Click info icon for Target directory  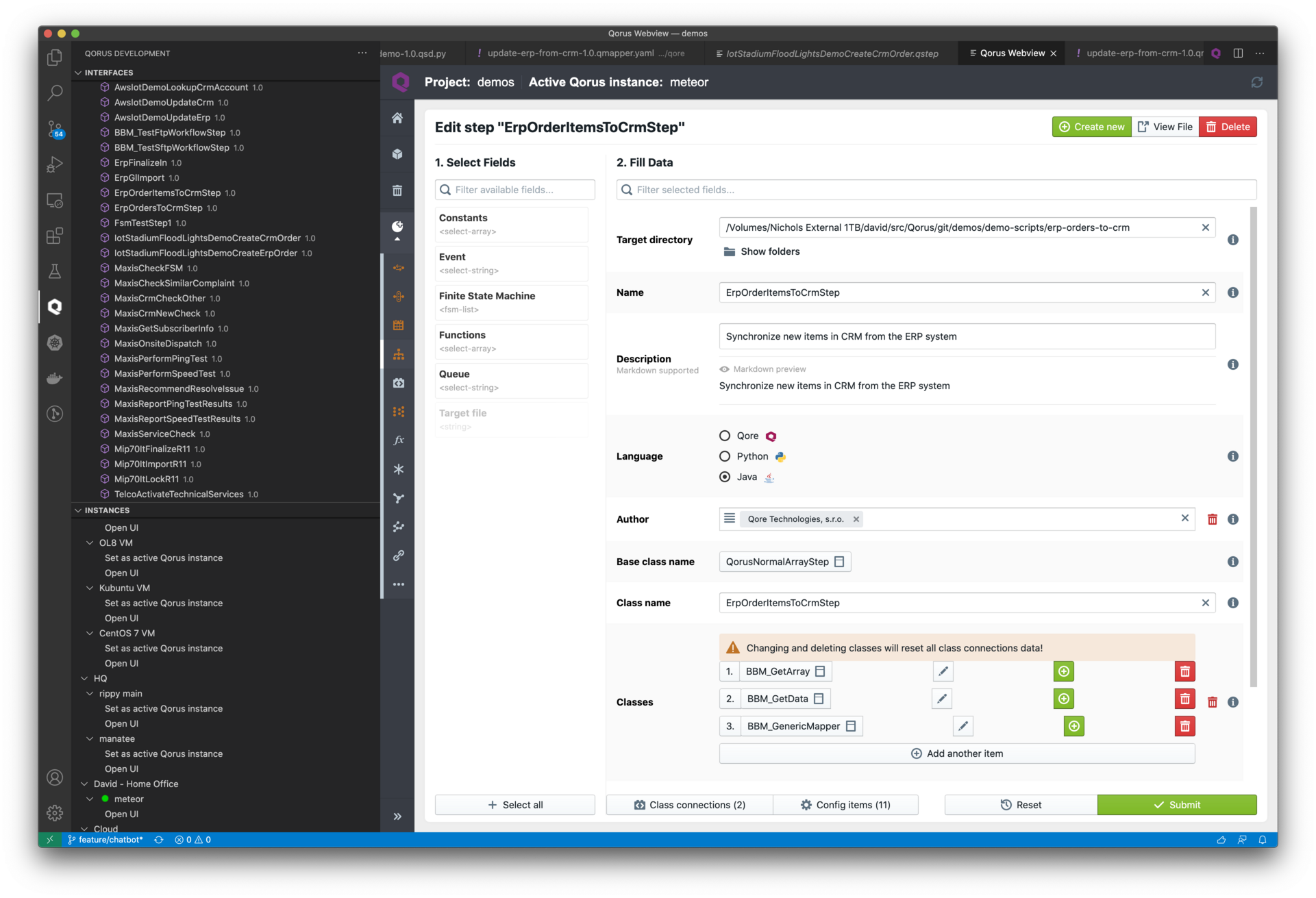tap(1232, 240)
